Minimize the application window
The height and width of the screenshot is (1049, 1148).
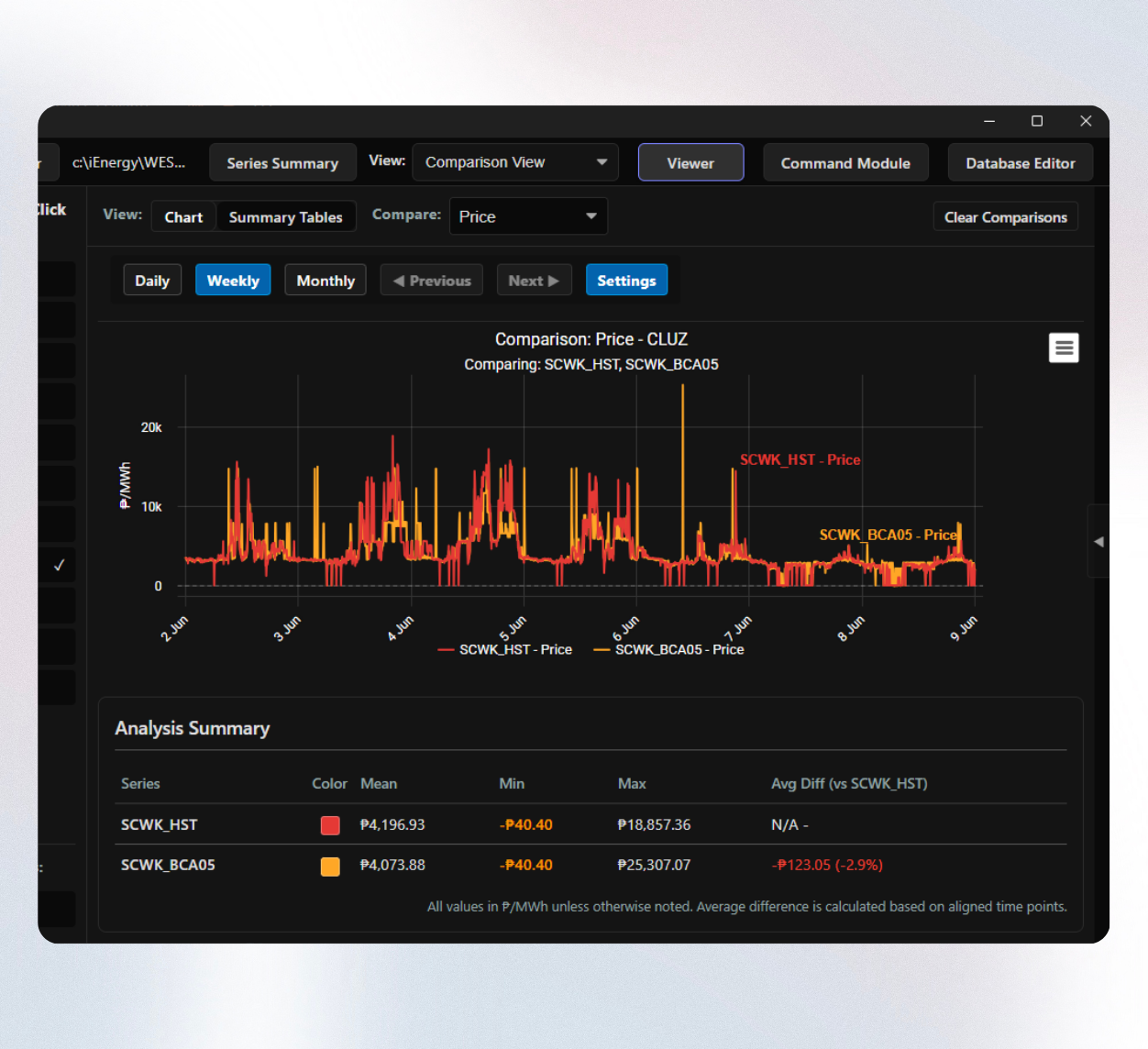tap(989, 121)
